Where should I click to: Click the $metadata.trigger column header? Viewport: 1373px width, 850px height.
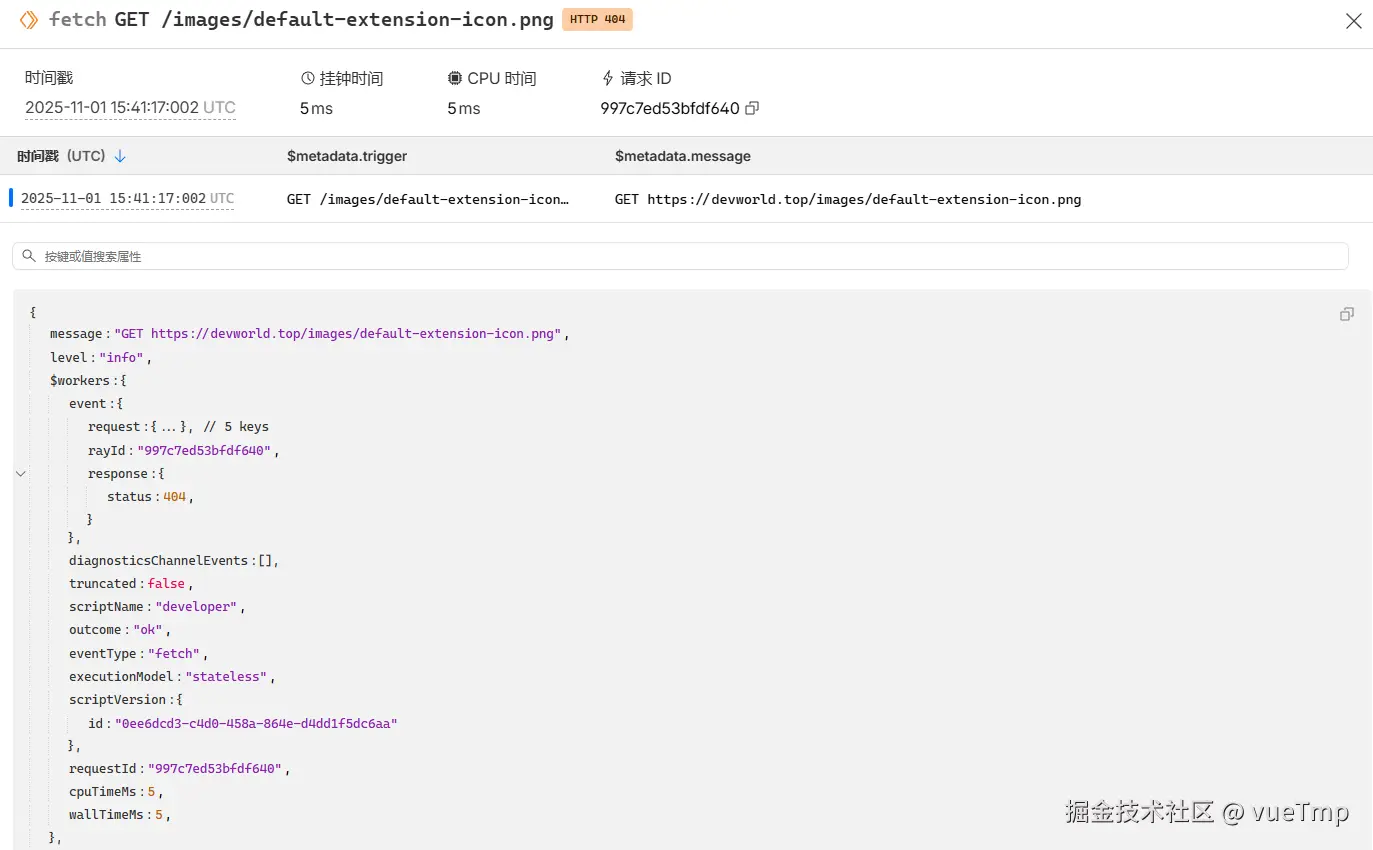[347, 156]
